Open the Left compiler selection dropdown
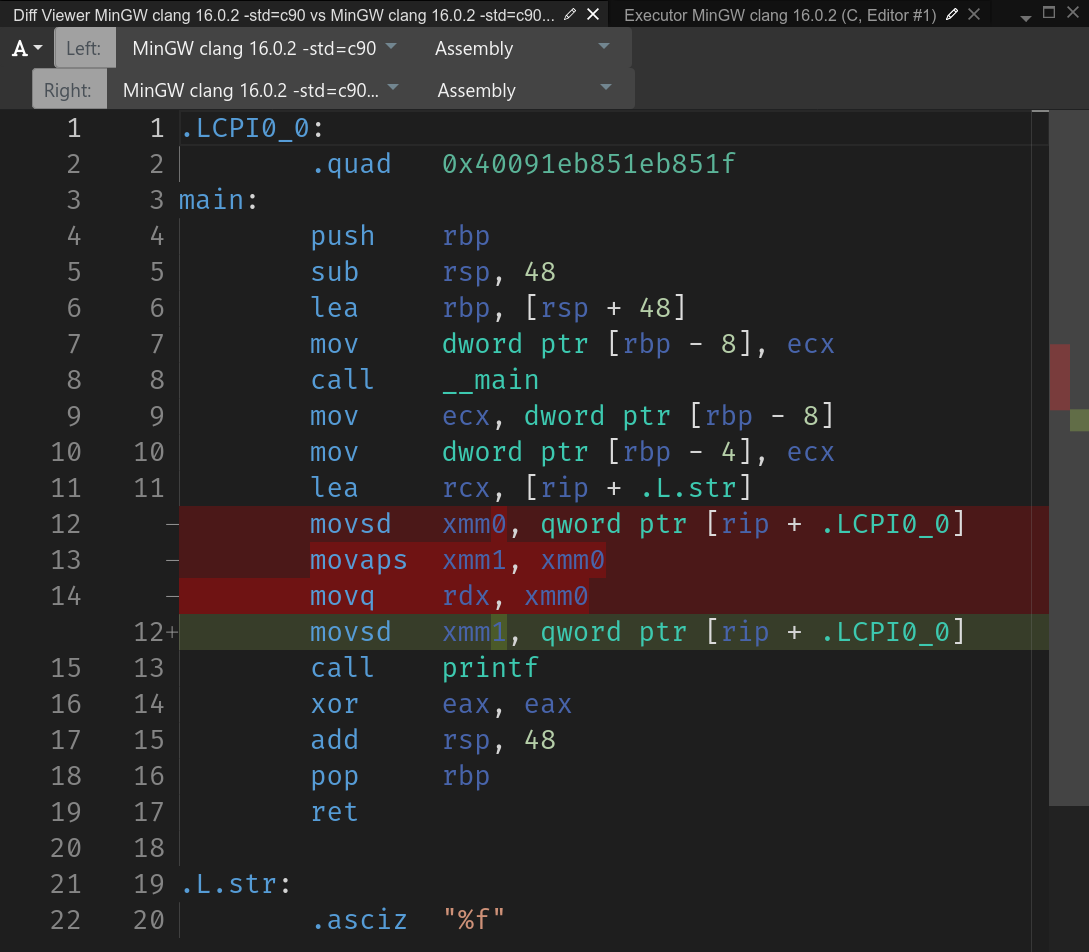 coord(265,49)
